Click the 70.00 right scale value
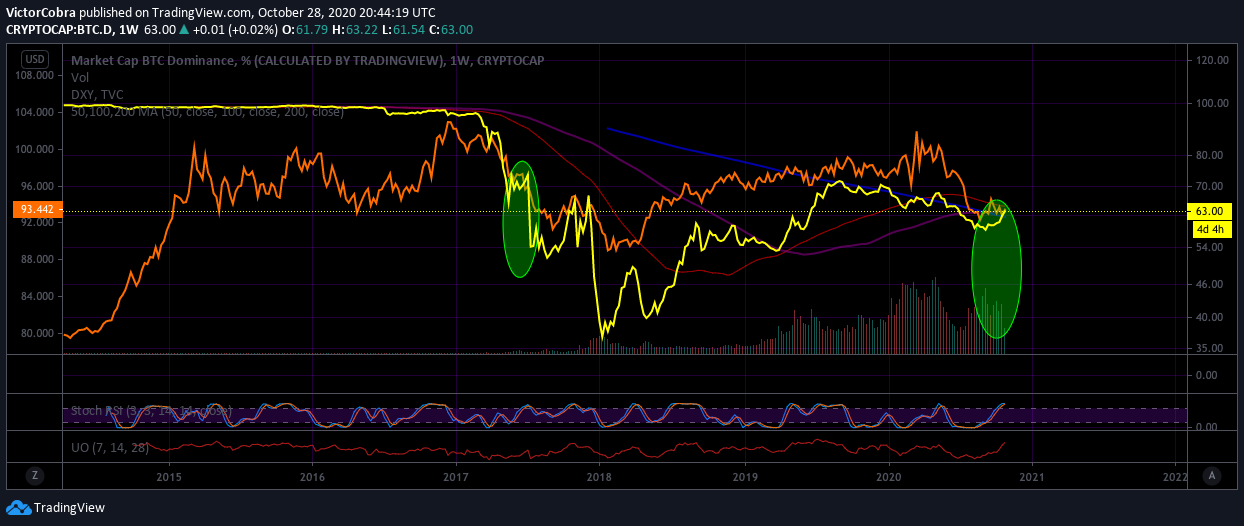This screenshot has width=1244, height=526. point(1212,186)
